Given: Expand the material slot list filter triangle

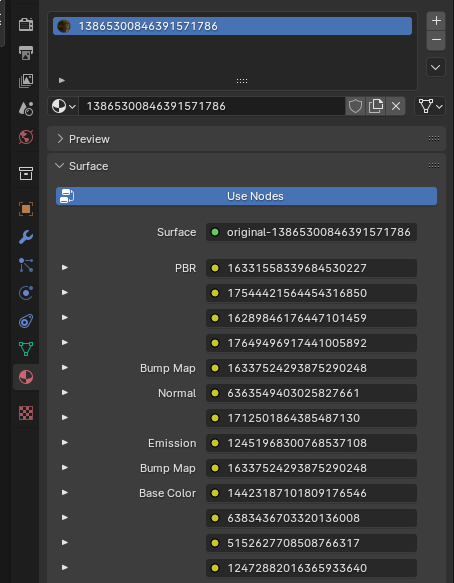Looking at the screenshot, I should coord(62,80).
